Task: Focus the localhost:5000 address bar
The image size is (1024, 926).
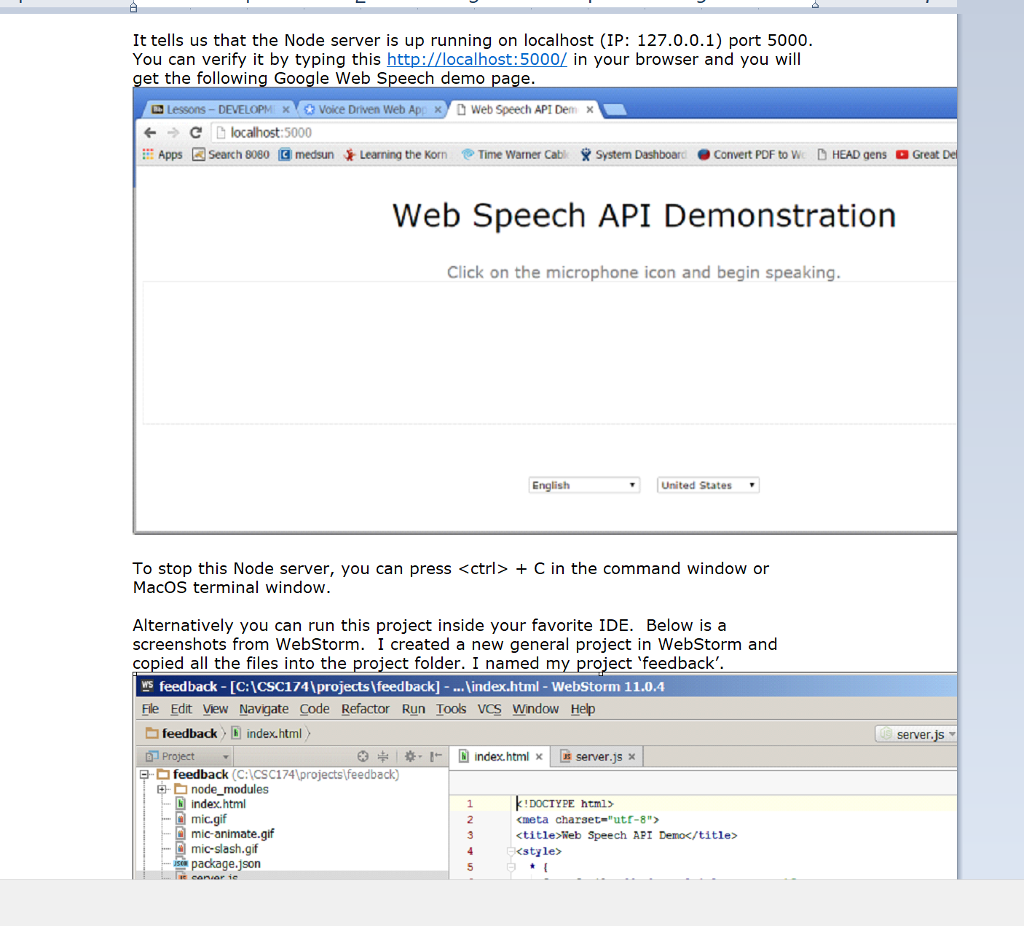Action: [x=581, y=133]
